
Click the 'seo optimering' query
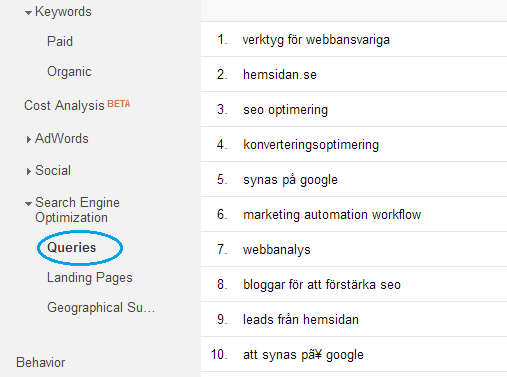[285, 110]
